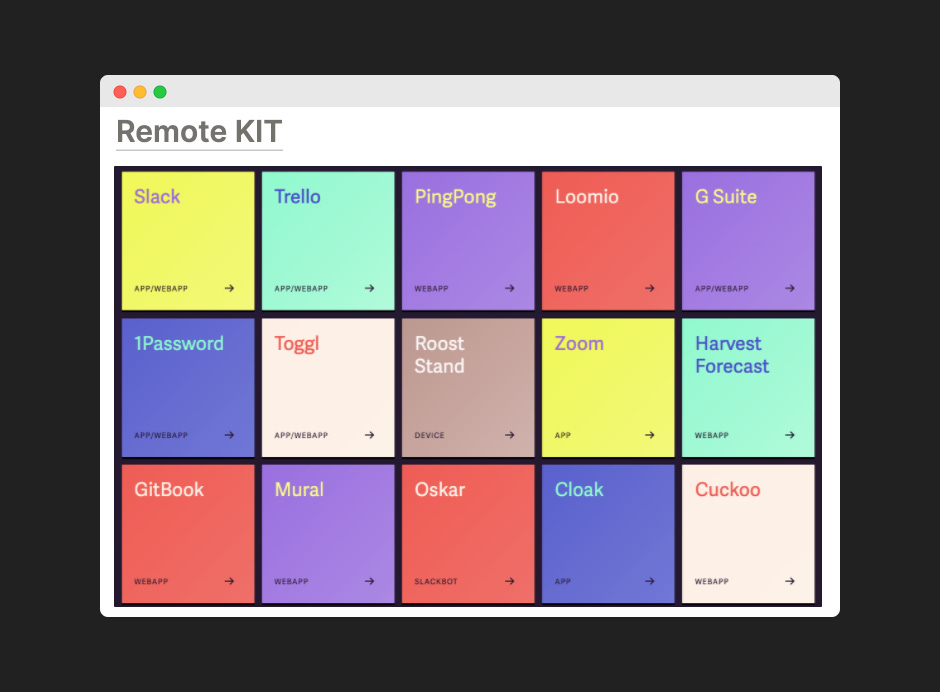Open the Roost Stand card title
Image resolution: width=940 pixels, height=692 pixels.
click(x=439, y=355)
